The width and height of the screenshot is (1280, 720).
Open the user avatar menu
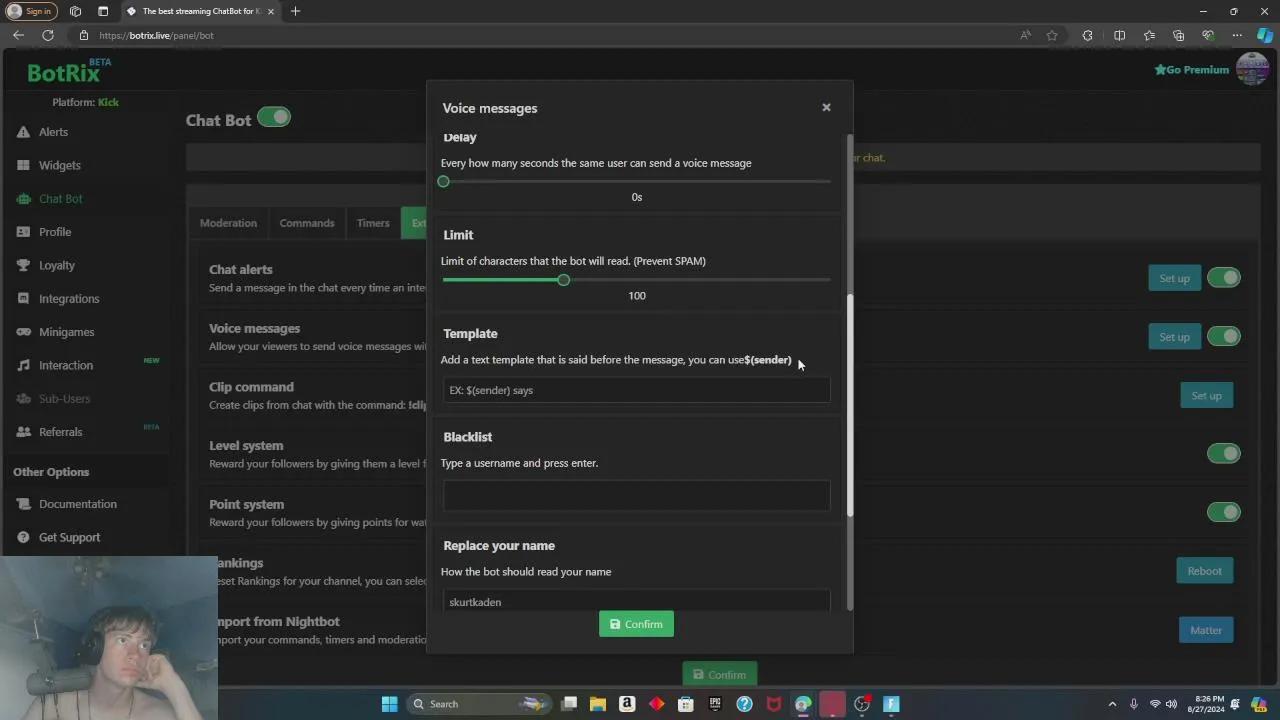(1252, 69)
